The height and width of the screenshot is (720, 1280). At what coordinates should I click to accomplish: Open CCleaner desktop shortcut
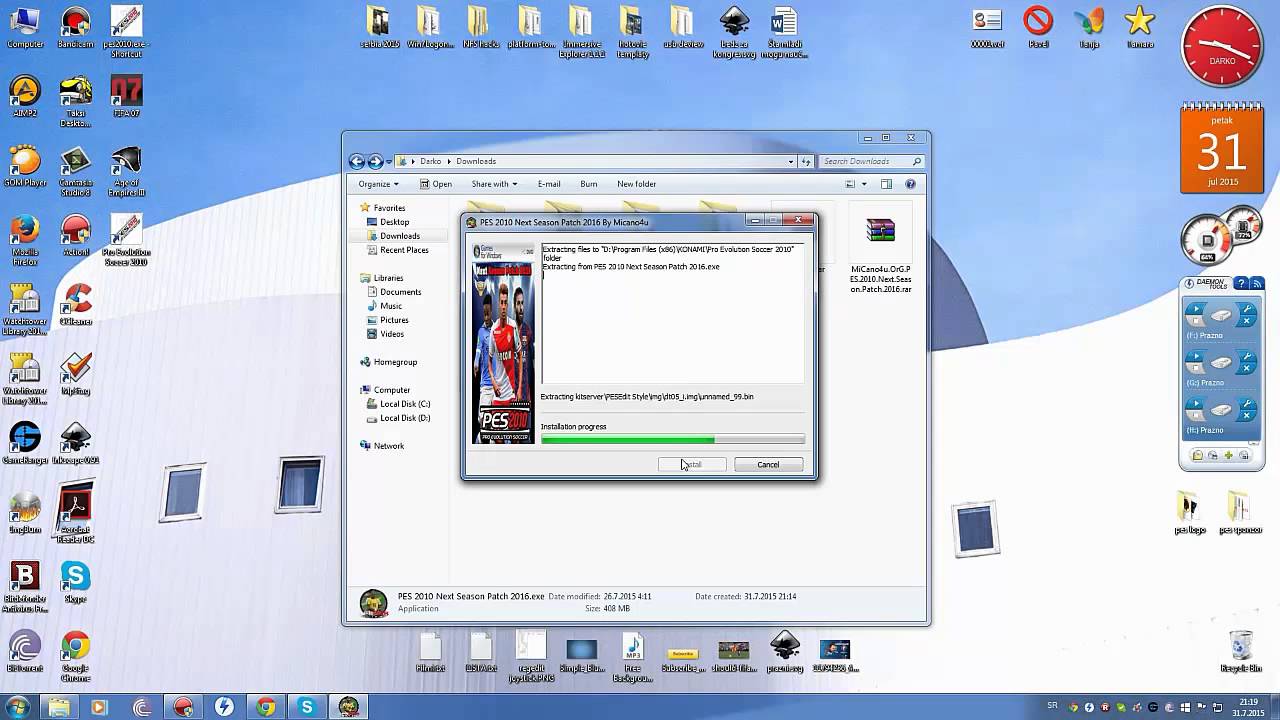click(75, 305)
